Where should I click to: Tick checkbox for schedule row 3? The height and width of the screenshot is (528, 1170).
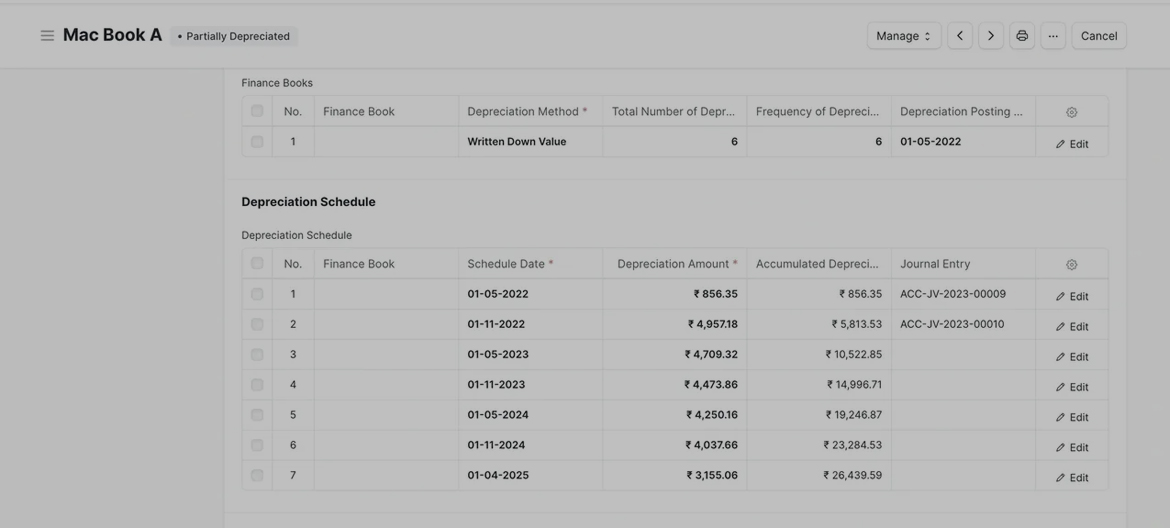pos(257,355)
